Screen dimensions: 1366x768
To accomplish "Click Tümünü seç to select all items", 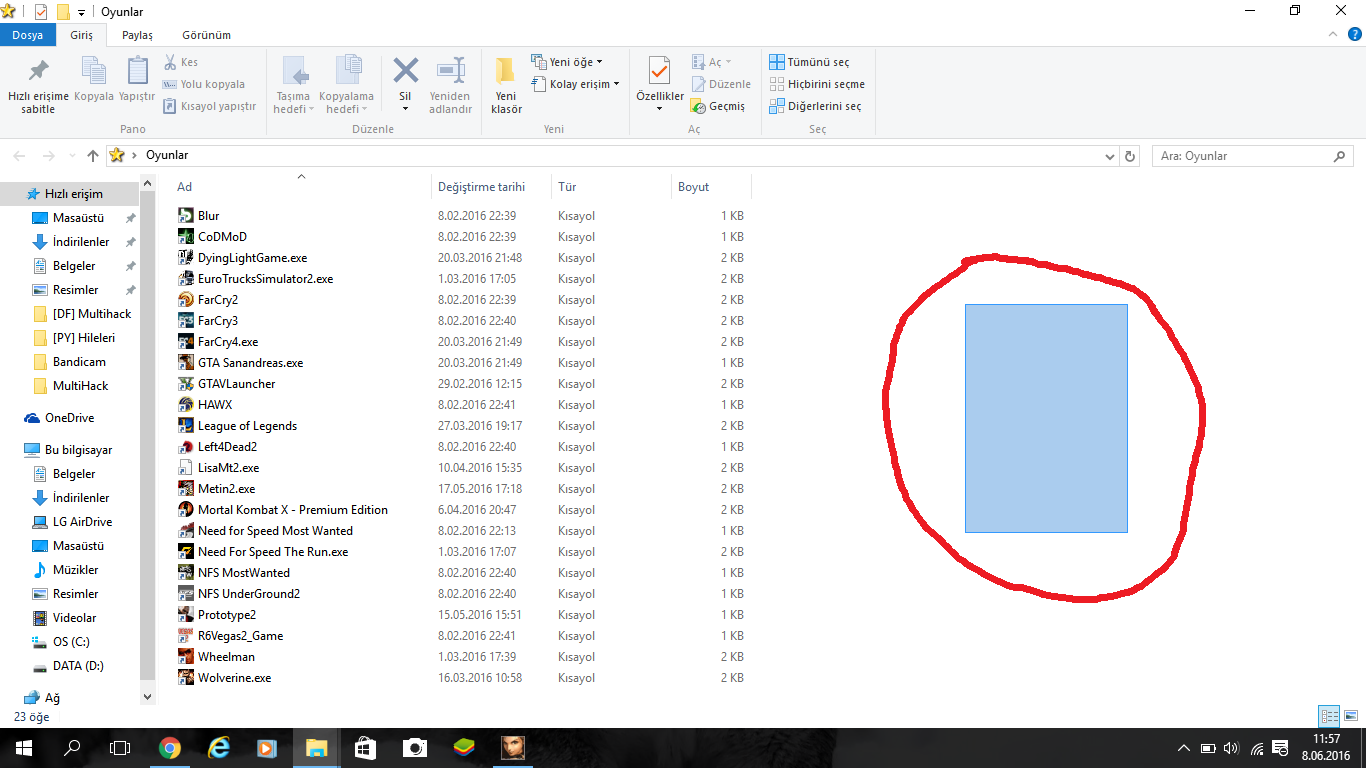I will [x=809, y=62].
